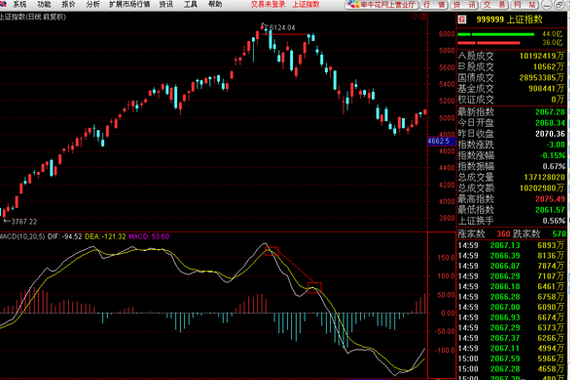Click the 指数涨跌 value -3.08
Viewport: 570px width, 380px height.
[x=556, y=145]
